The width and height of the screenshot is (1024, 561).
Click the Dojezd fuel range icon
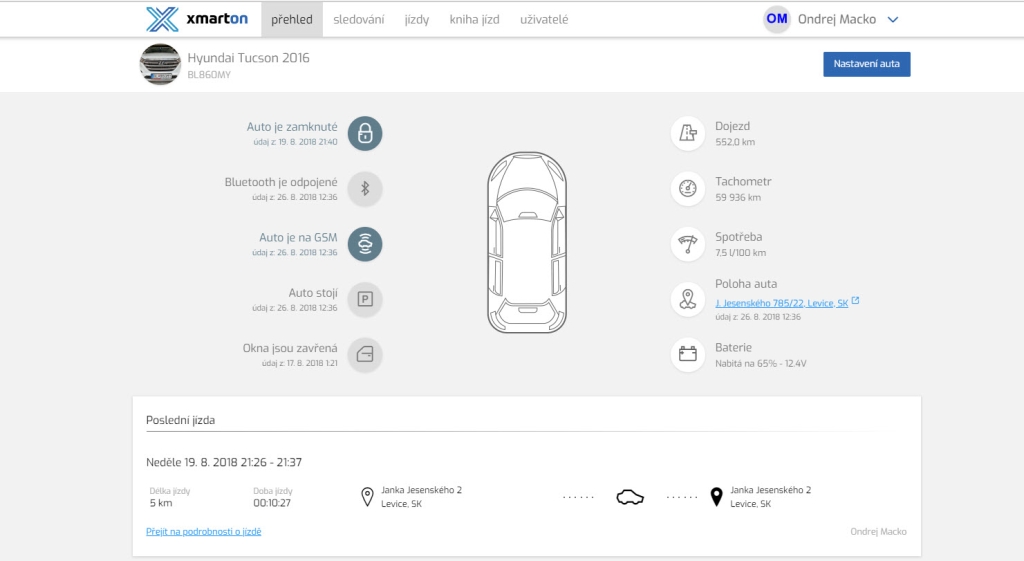[688, 133]
